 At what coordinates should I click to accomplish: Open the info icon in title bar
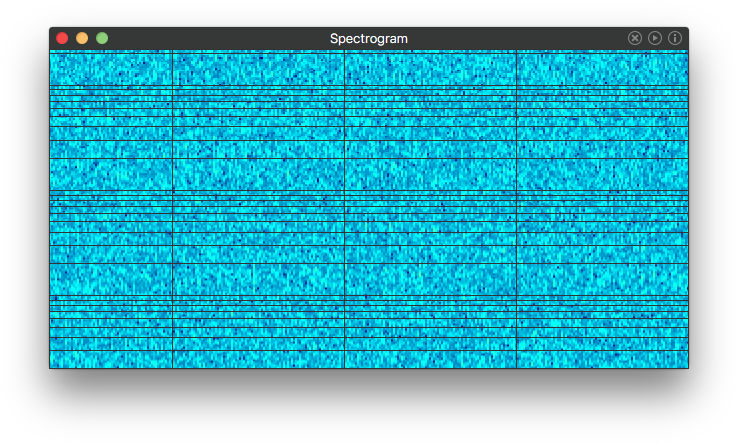coord(675,38)
